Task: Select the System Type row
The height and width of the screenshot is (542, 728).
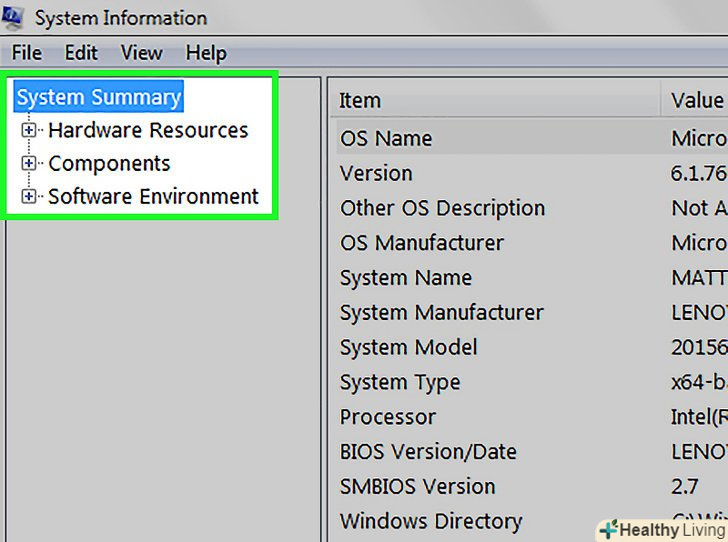Action: [x=532, y=382]
